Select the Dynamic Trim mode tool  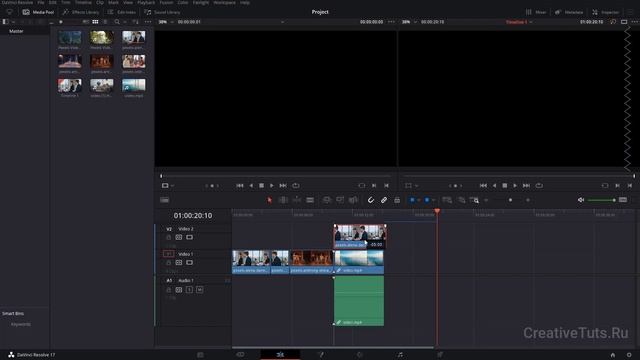[297, 200]
